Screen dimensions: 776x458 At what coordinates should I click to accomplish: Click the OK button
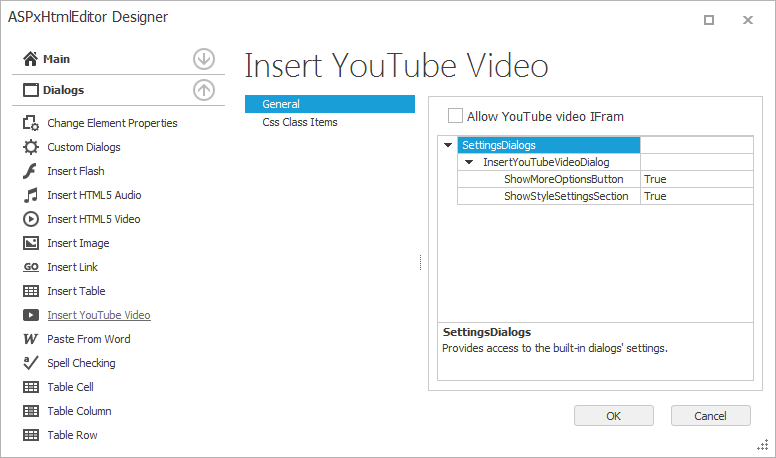coord(614,416)
